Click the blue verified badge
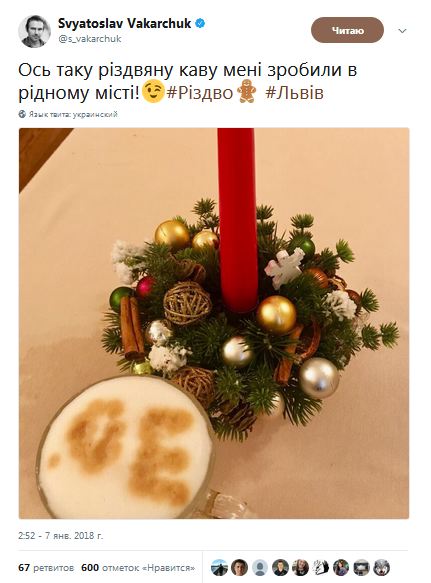 [200, 23]
